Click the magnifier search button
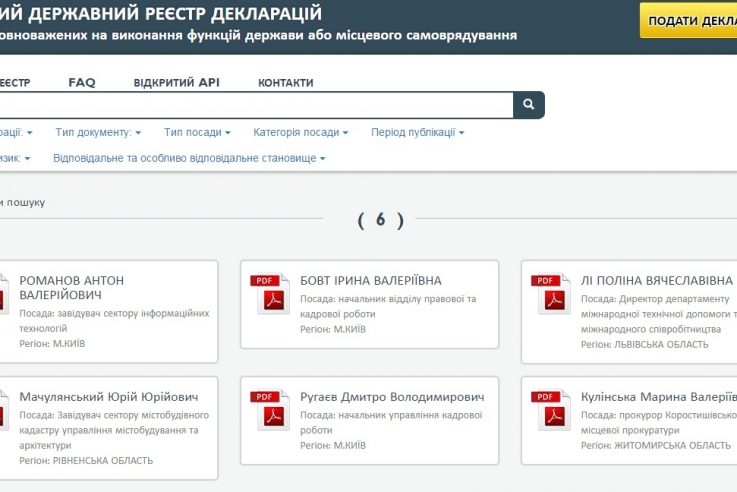The height and width of the screenshot is (492, 737). coord(529,104)
